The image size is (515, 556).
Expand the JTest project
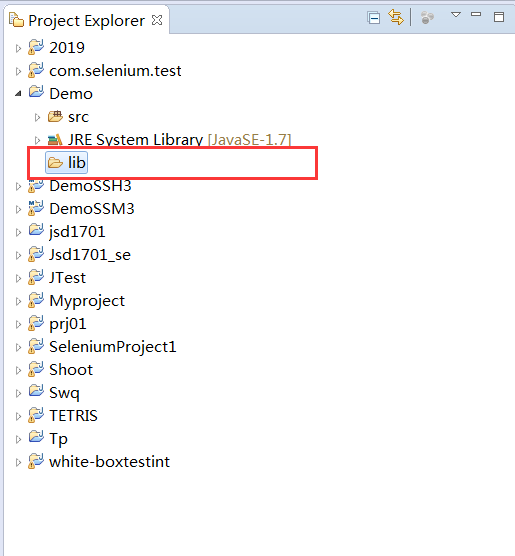pyautogui.click(x=18, y=278)
